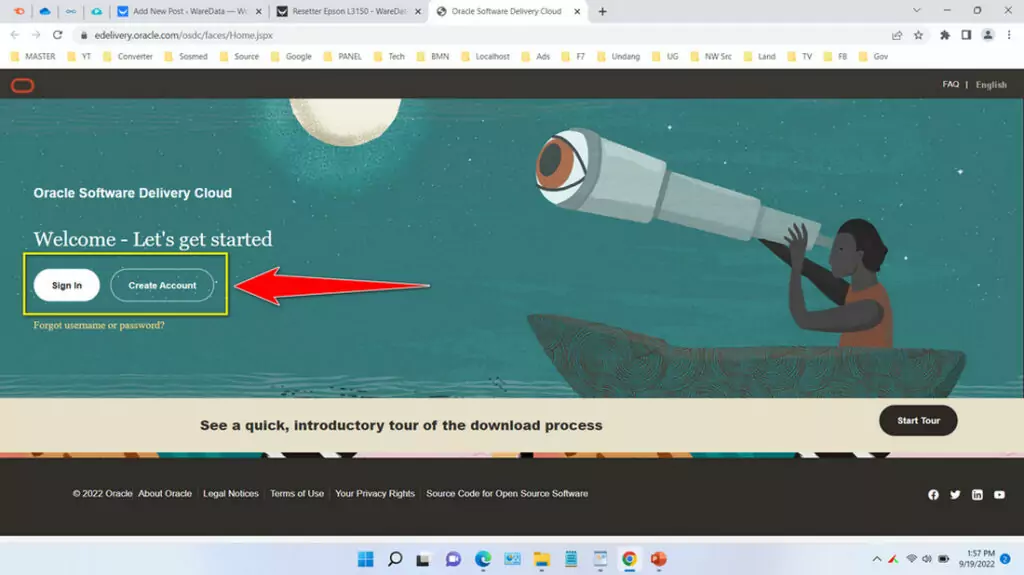The image size is (1024, 575).
Task: Open About Oracle footer link
Action: (165, 493)
